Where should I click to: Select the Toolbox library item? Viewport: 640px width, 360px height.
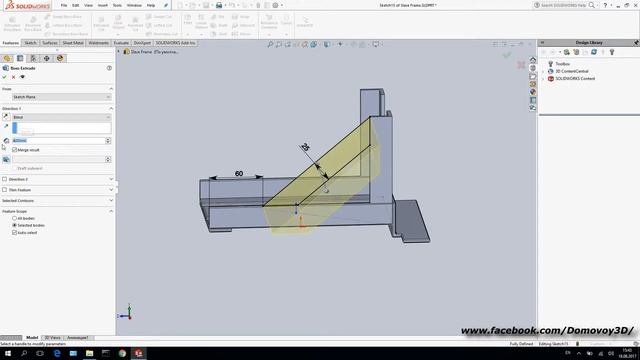pos(562,64)
